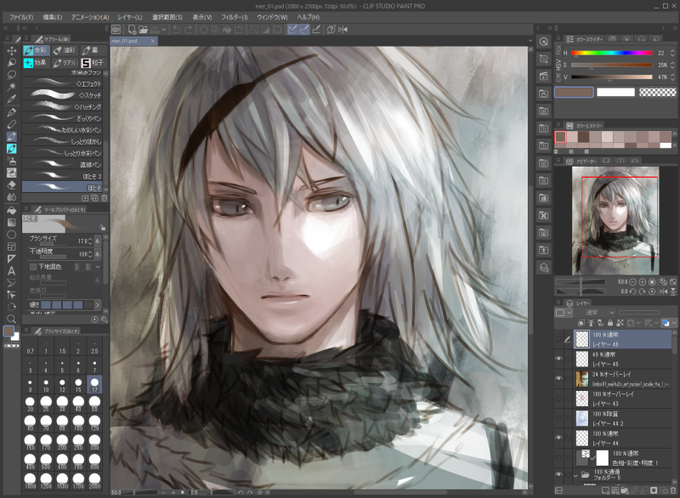
Task: Open the ファイル(F) menu
Action: (x=21, y=17)
